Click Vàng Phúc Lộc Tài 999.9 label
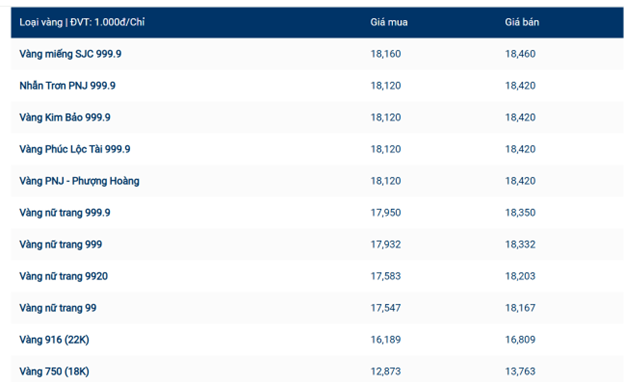The image size is (624, 382). point(75,149)
